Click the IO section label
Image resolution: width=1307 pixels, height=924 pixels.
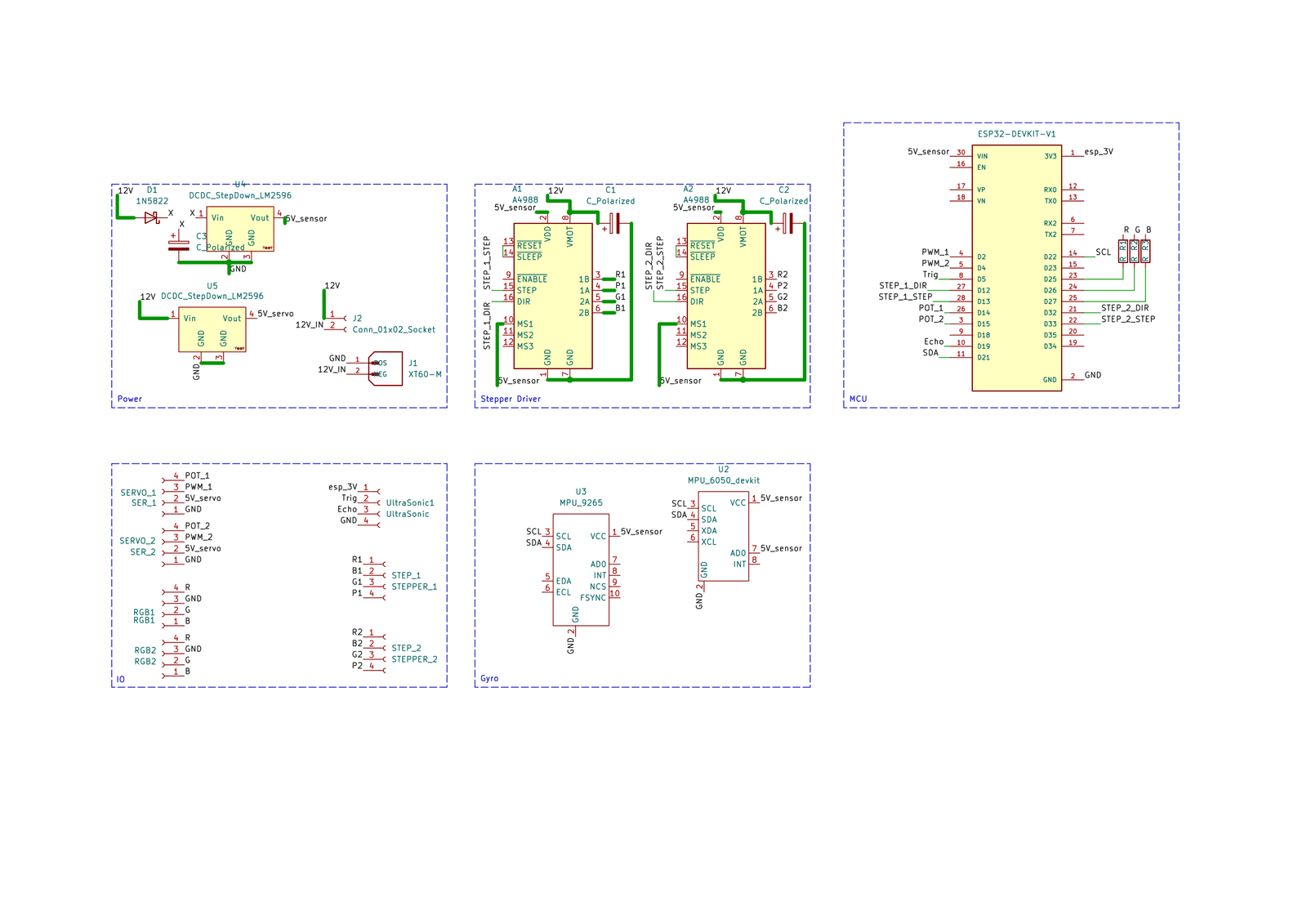point(121,680)
